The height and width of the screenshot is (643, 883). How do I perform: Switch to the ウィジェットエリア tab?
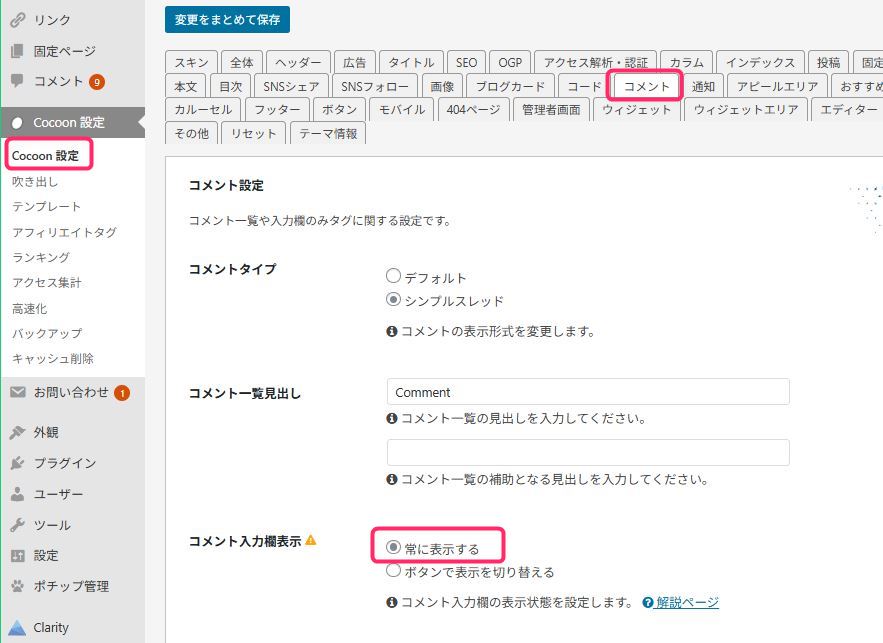pos(746,109)
